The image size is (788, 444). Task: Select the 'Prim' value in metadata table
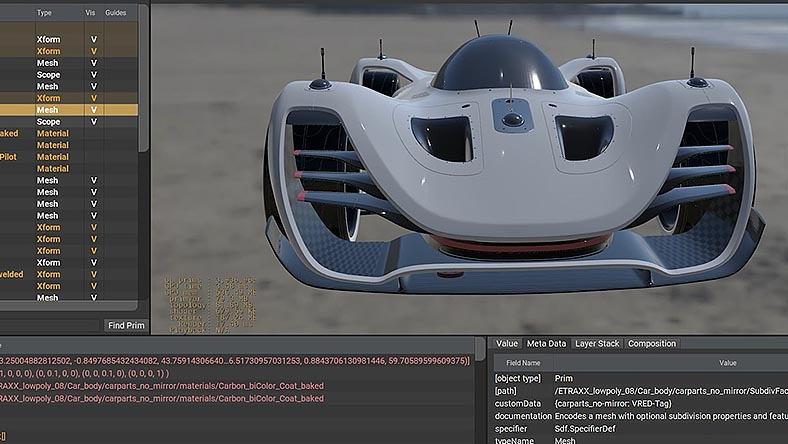(563, 378)
